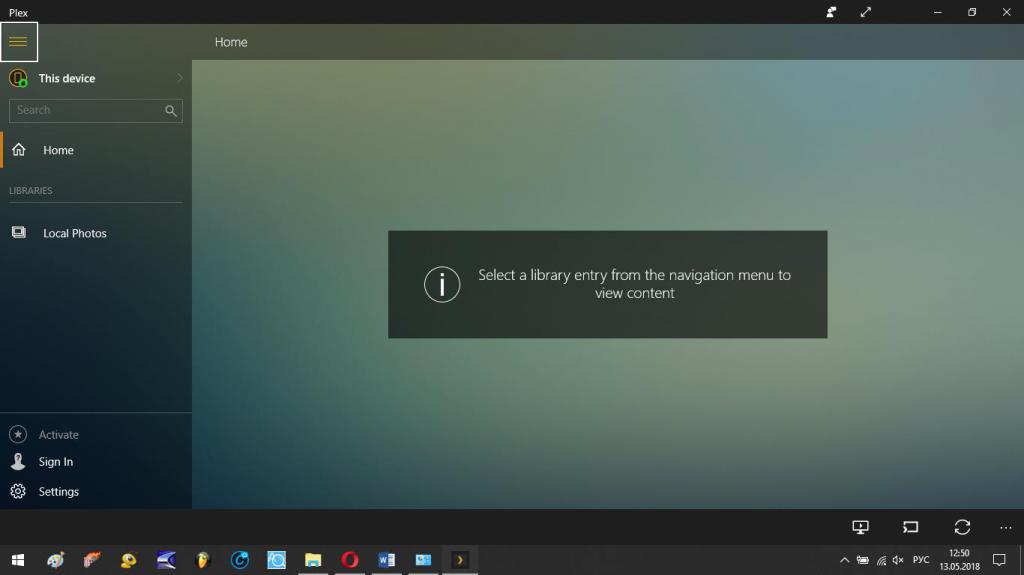Viewport: 1024px width, 575px height.
Task: Open Opera browser from taskbar
Action: (349, 560)
